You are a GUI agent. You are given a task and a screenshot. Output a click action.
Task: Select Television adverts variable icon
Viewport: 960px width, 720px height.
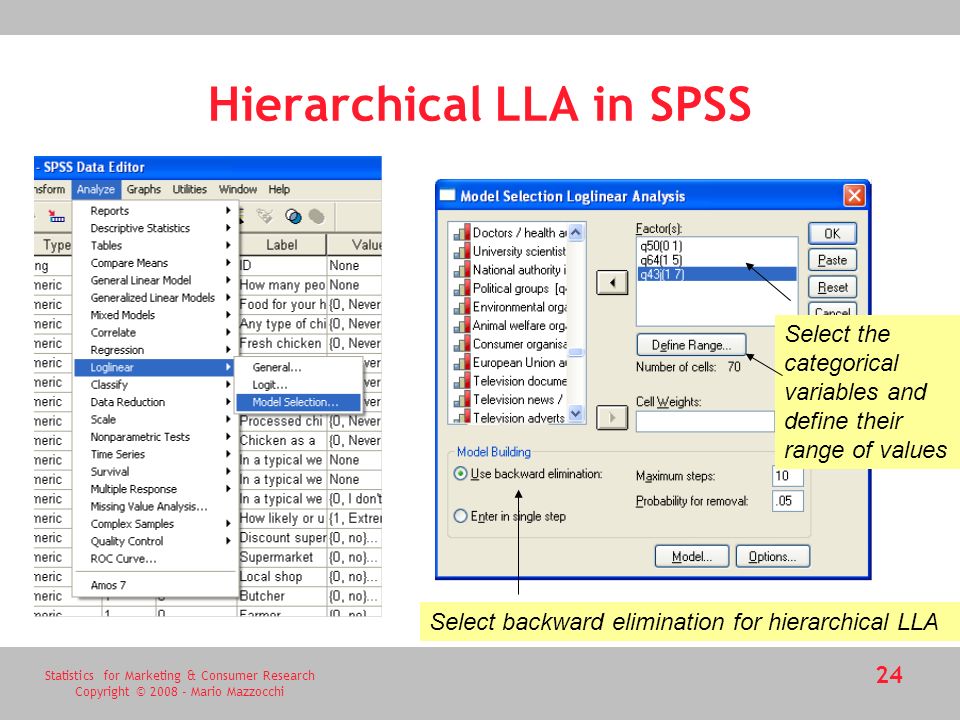(x=462, y=418)
